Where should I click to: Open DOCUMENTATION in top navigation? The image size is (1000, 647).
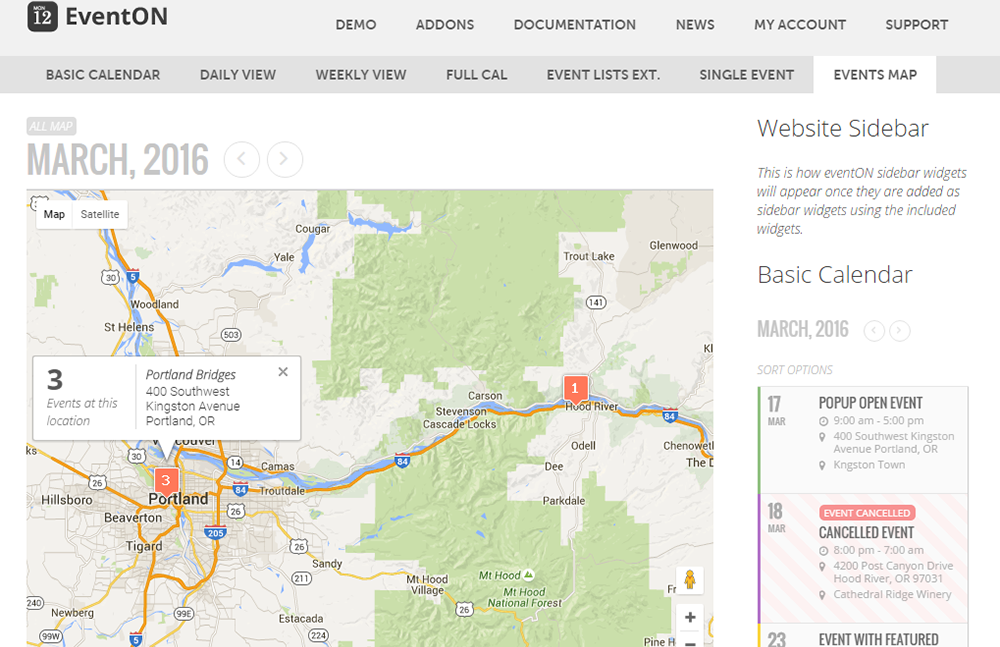point(575,25)
